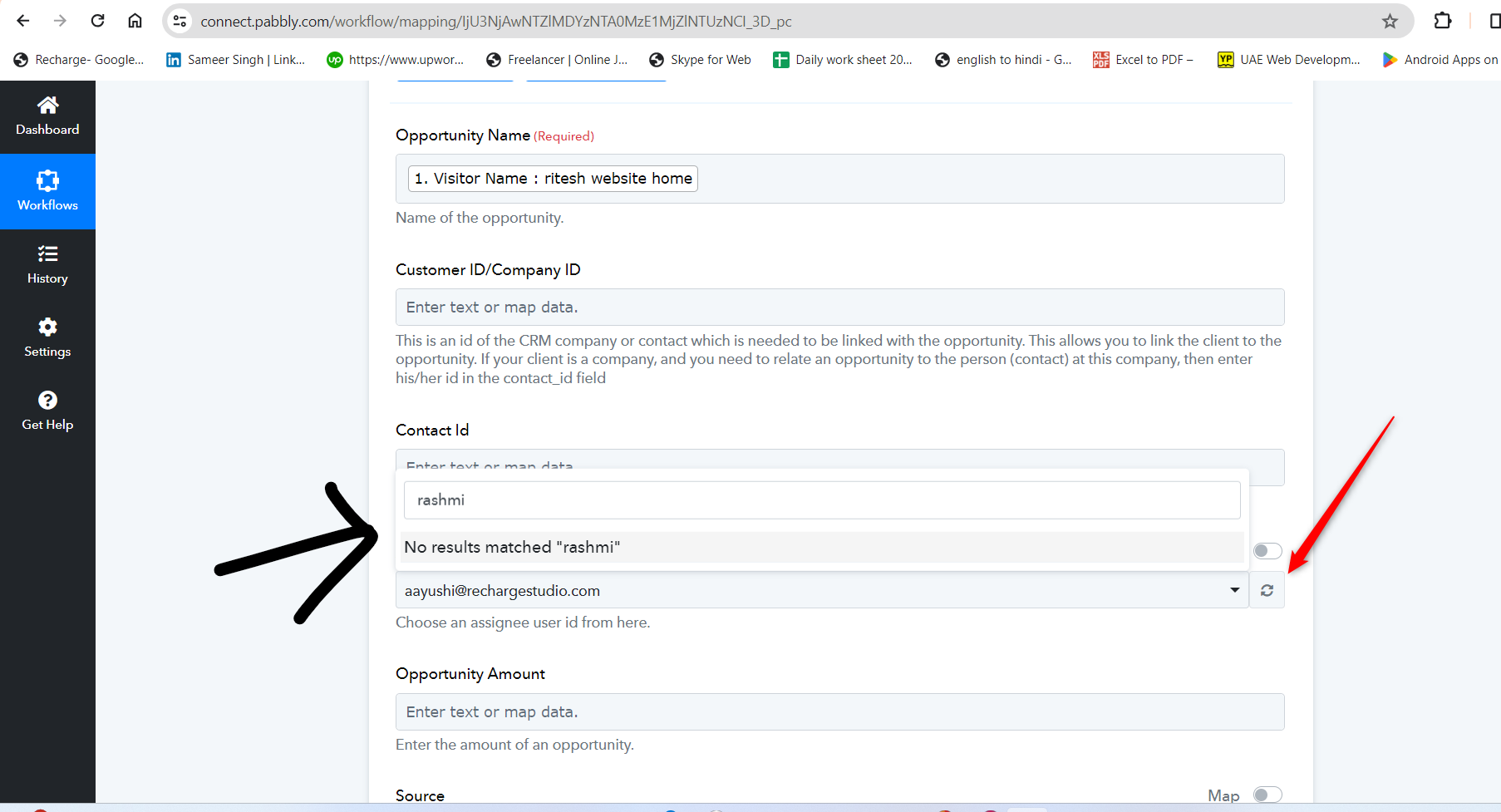The width and height of the screenshot is (1501, 812).
Task: Open the Dashboard from the sidebar
Action: pyautogui.click(x=47, y=116)
